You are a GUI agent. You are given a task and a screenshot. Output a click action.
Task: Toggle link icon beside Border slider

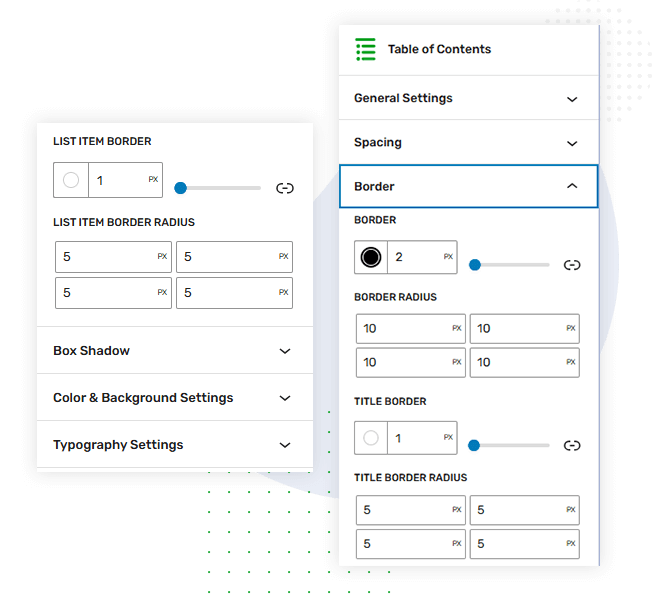point(572,265)
